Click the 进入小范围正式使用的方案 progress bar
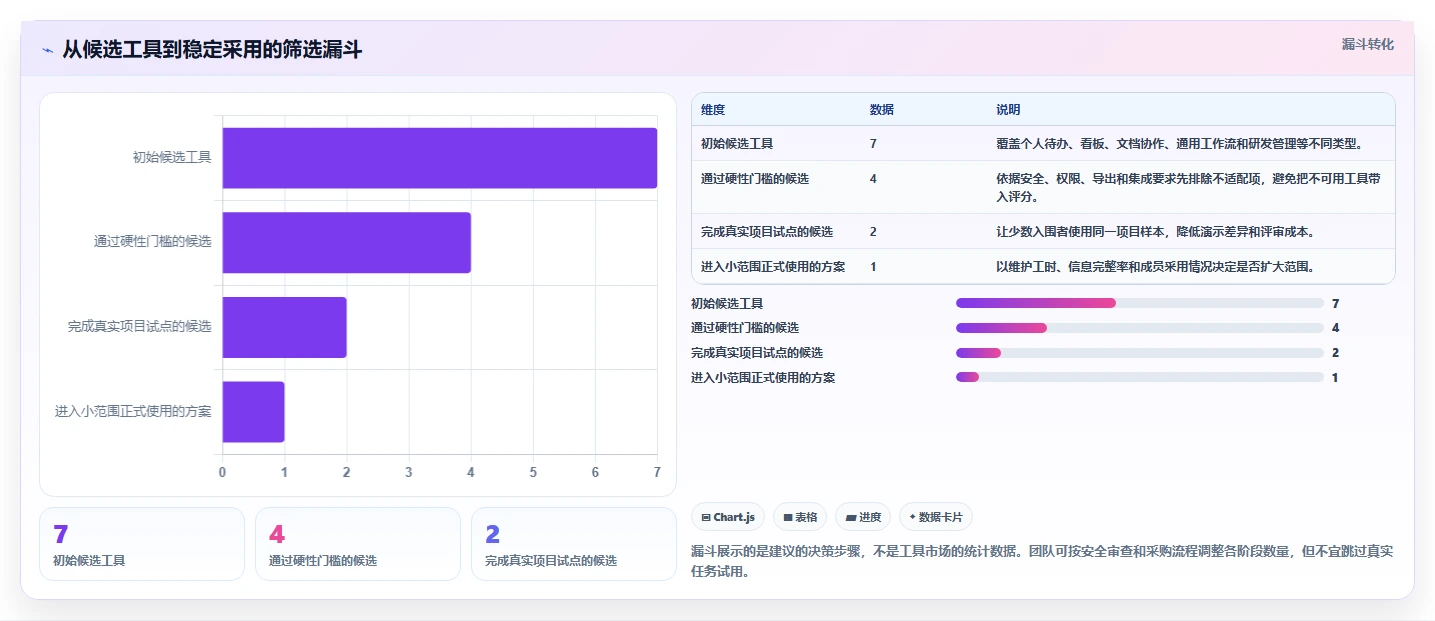This screenshot has height=621, width=1435. pyautogui.click(x=1140, y=378)
